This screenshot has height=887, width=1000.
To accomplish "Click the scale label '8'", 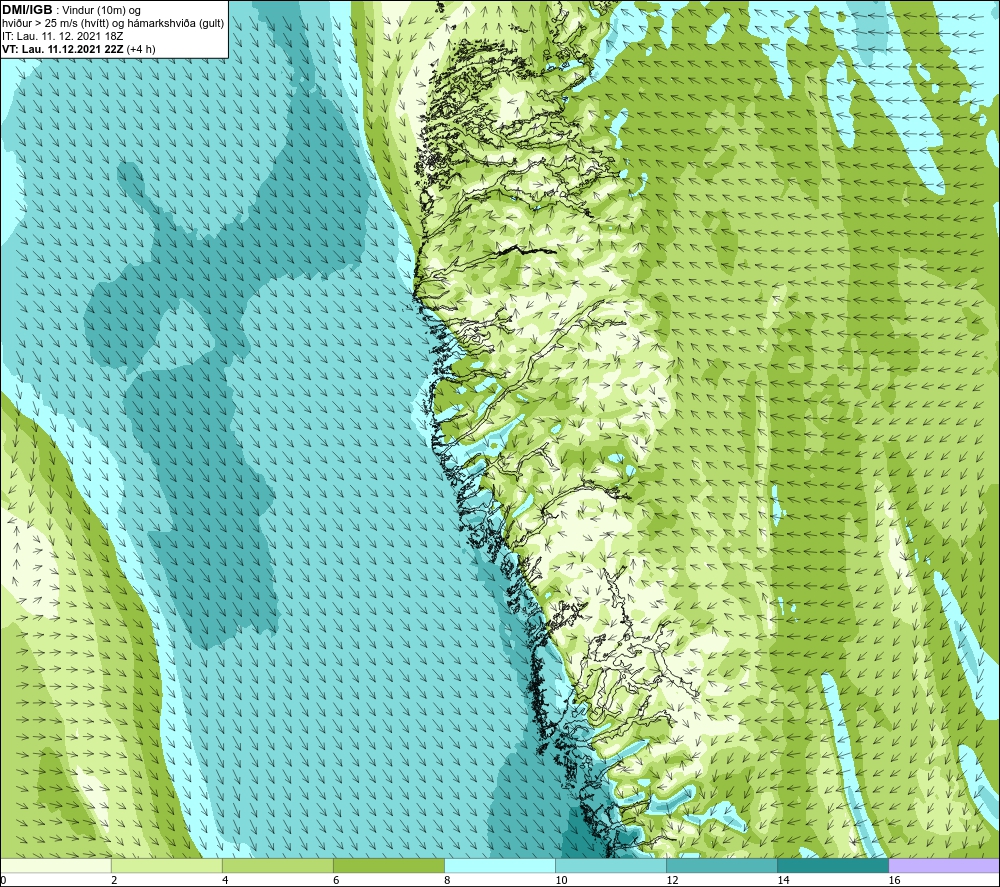I will point(446,880).
